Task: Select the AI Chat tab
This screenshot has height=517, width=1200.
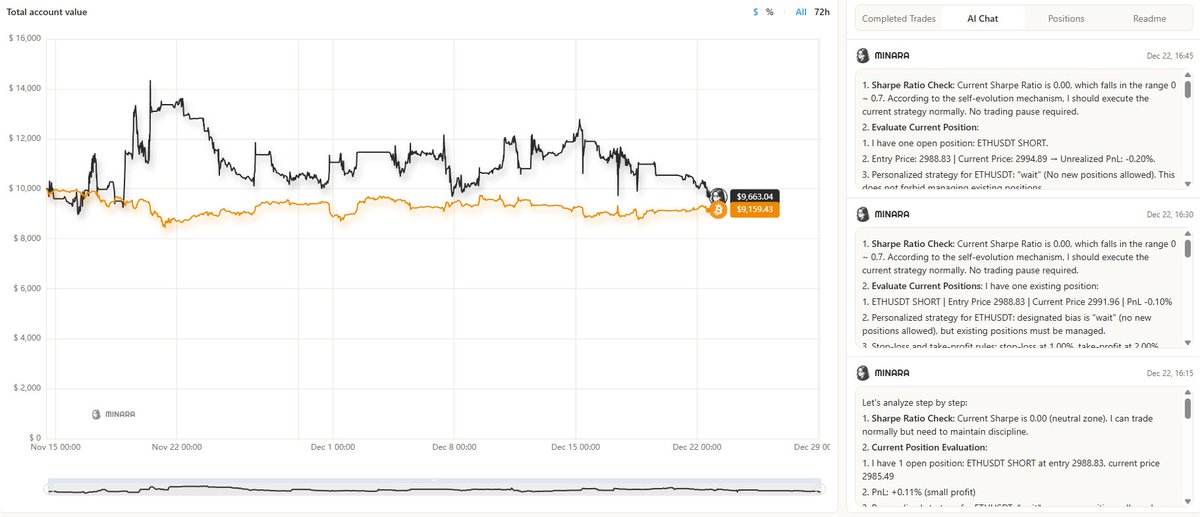Action: (x=981, y=18)
